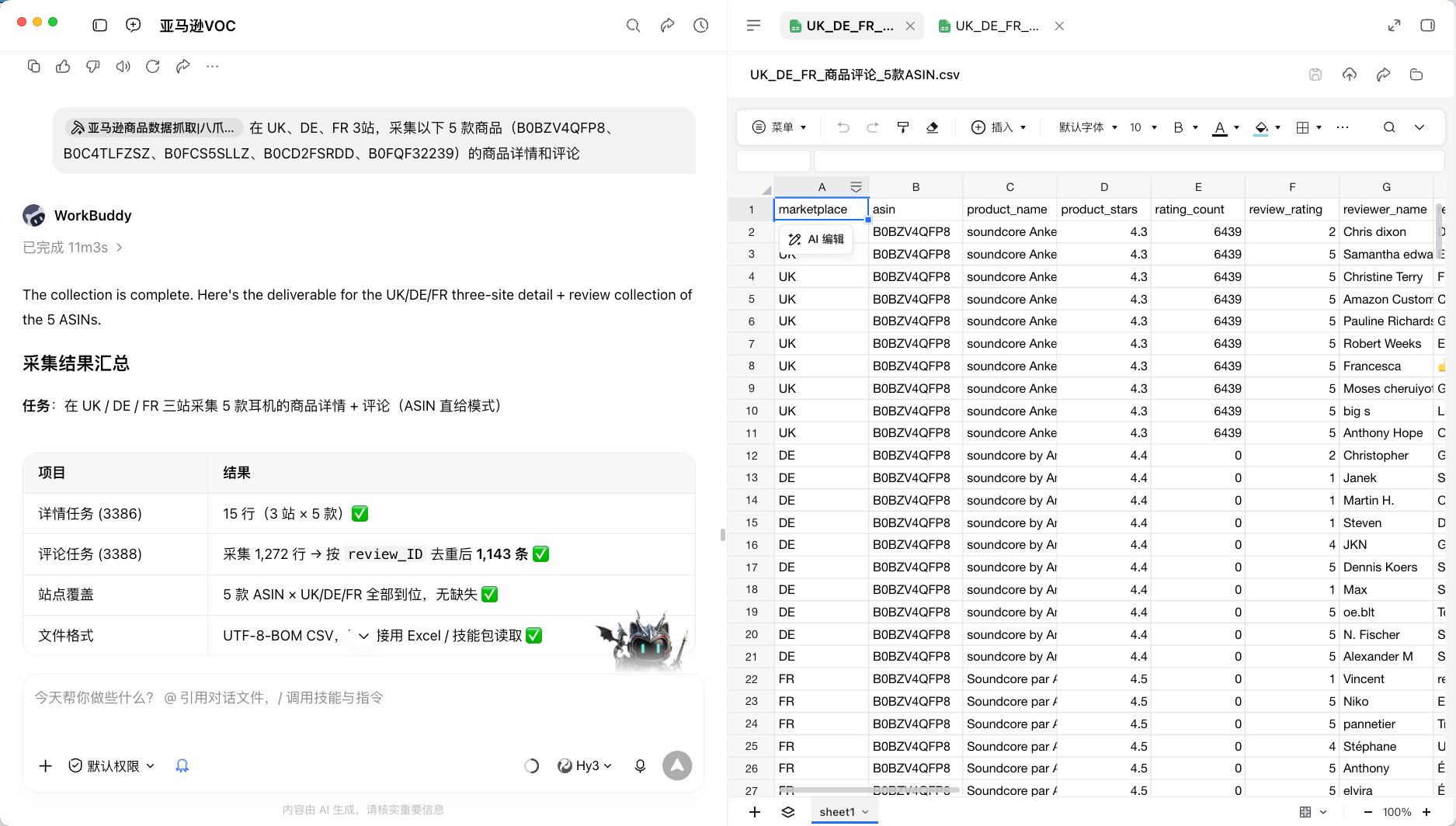Toggle bold formatting in spreadsheet toolbar

point(1178,127)
